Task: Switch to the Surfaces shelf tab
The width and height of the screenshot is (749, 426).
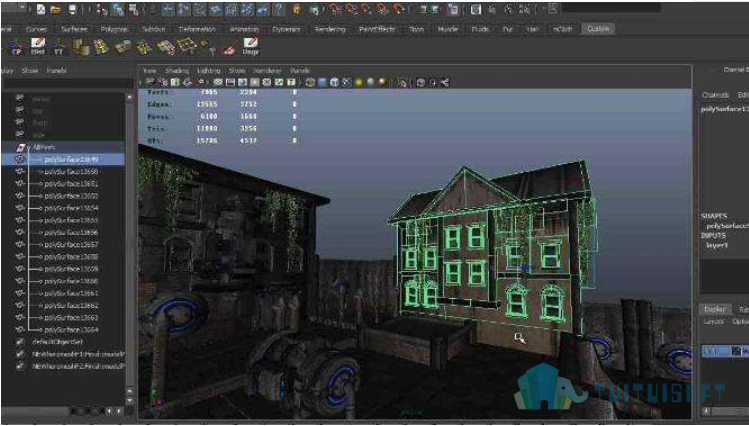Action: click(x=75, y=29)
